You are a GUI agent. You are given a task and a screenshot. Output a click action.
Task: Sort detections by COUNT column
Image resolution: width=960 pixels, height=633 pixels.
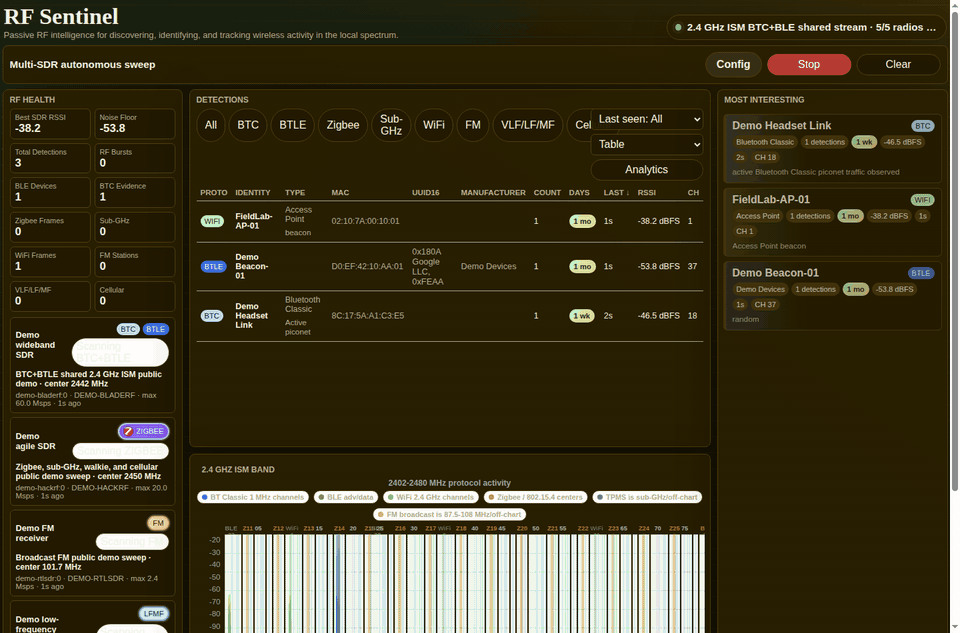(x=547, y=192)
